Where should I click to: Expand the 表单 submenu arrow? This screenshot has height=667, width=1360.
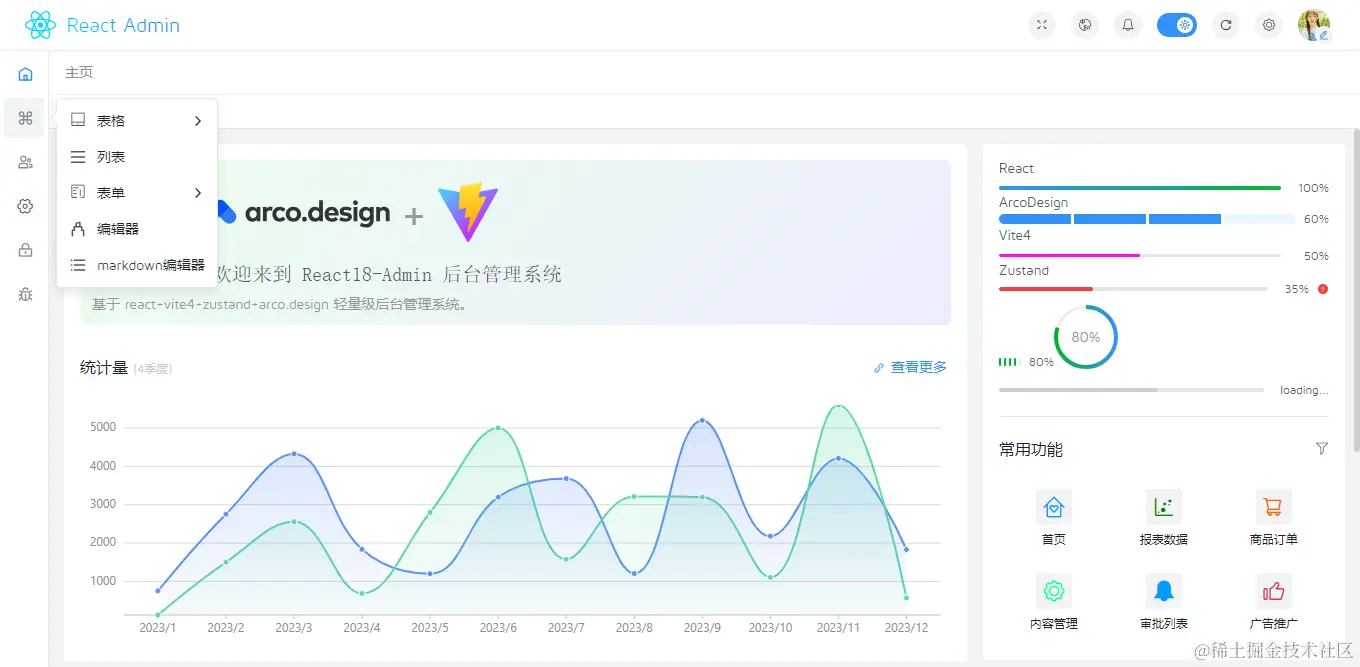point(198,192)
